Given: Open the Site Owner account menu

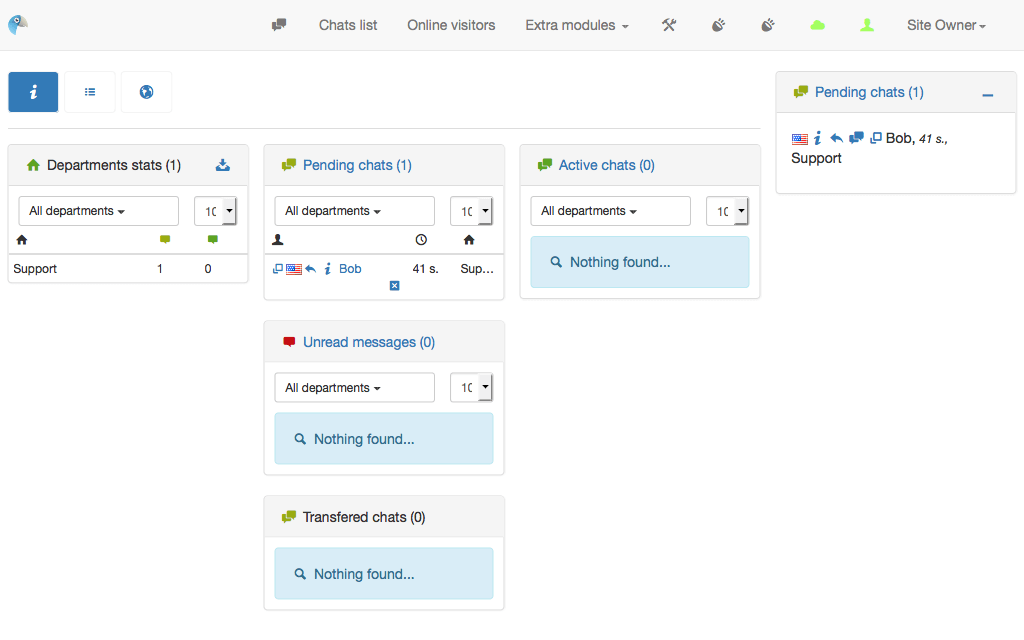Looking at the screenshot, I should 946,25.
